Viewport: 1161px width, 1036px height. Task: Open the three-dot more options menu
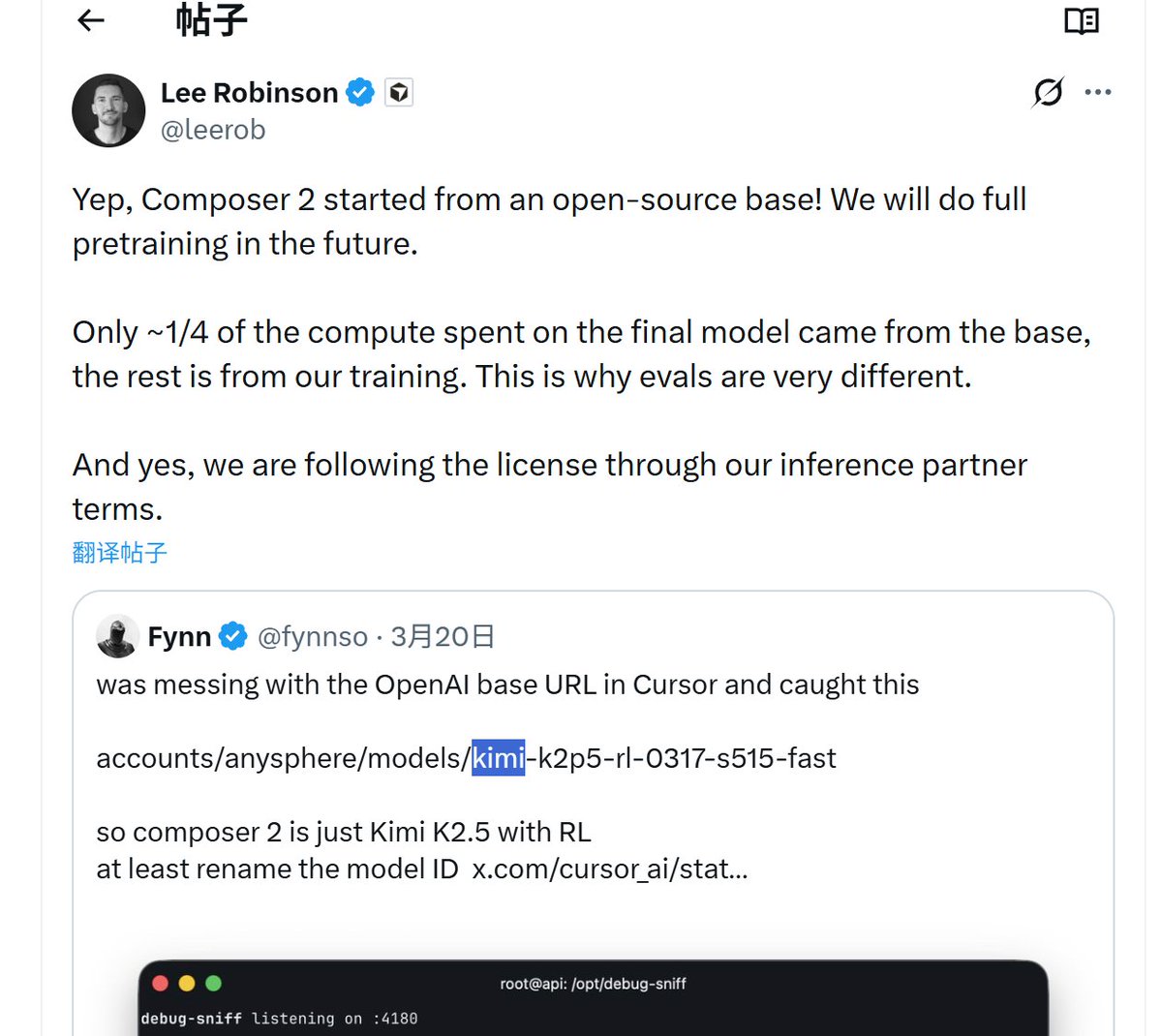(1098, 92)
